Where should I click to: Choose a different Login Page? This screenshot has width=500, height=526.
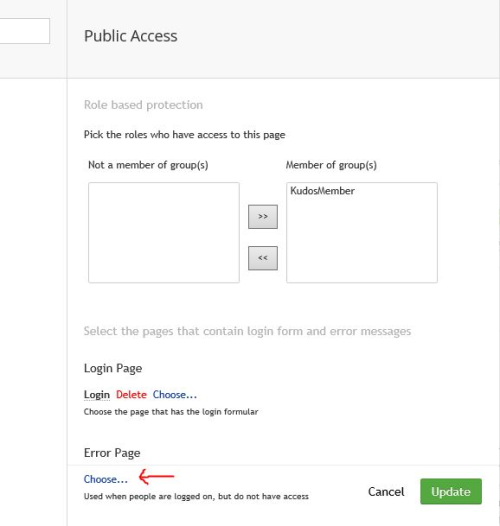175,394
